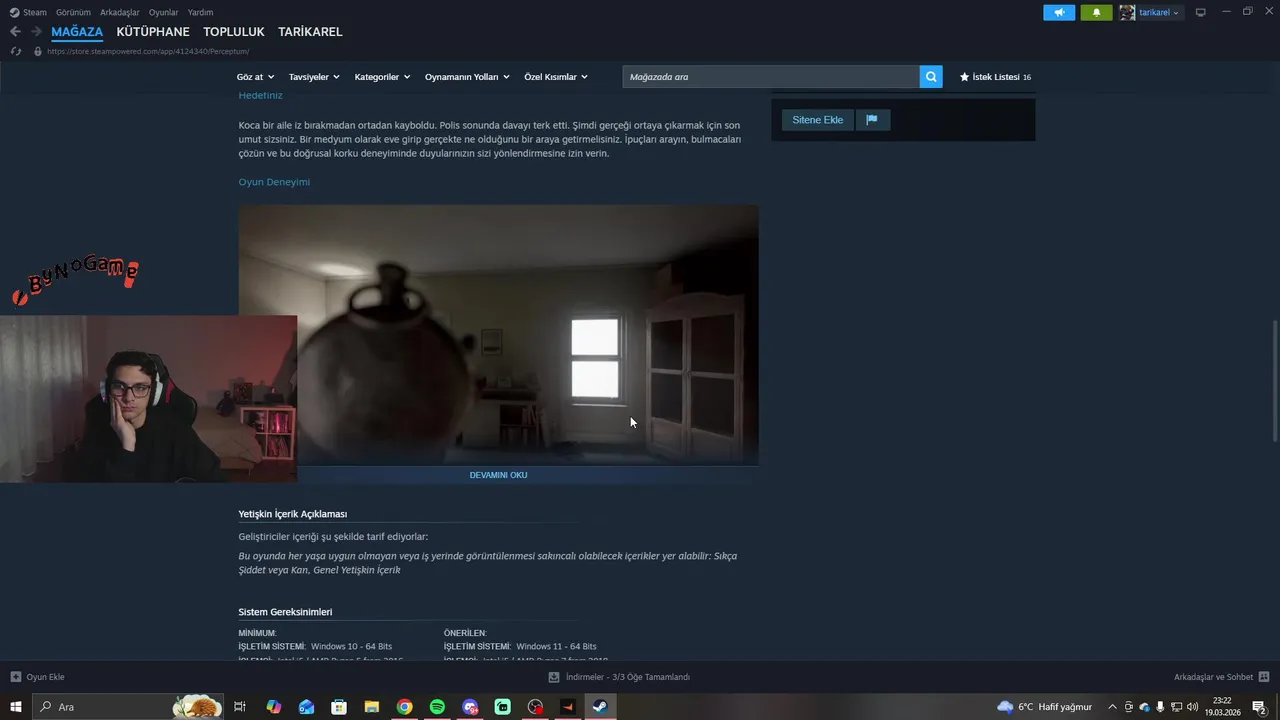Expand the Göz at dropdown

click(255, 77)
